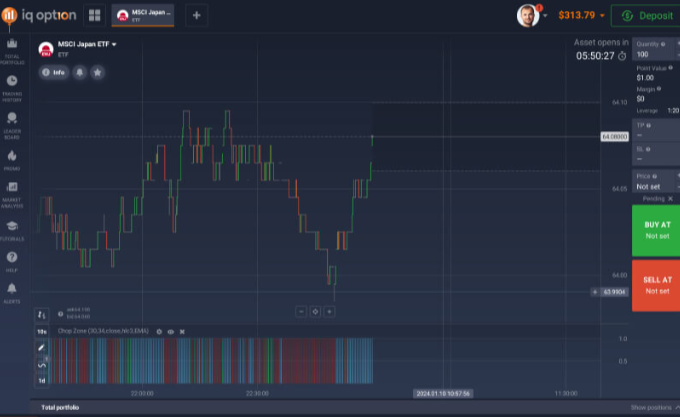The width and height of the screenshot is (680, 417).
Task: Open the drawing pencil tool
Action: (x=42, y=347)
